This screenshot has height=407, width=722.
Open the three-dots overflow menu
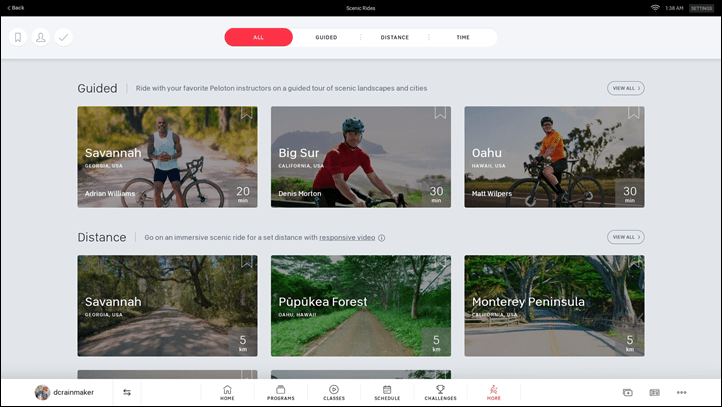pos(681,392)
